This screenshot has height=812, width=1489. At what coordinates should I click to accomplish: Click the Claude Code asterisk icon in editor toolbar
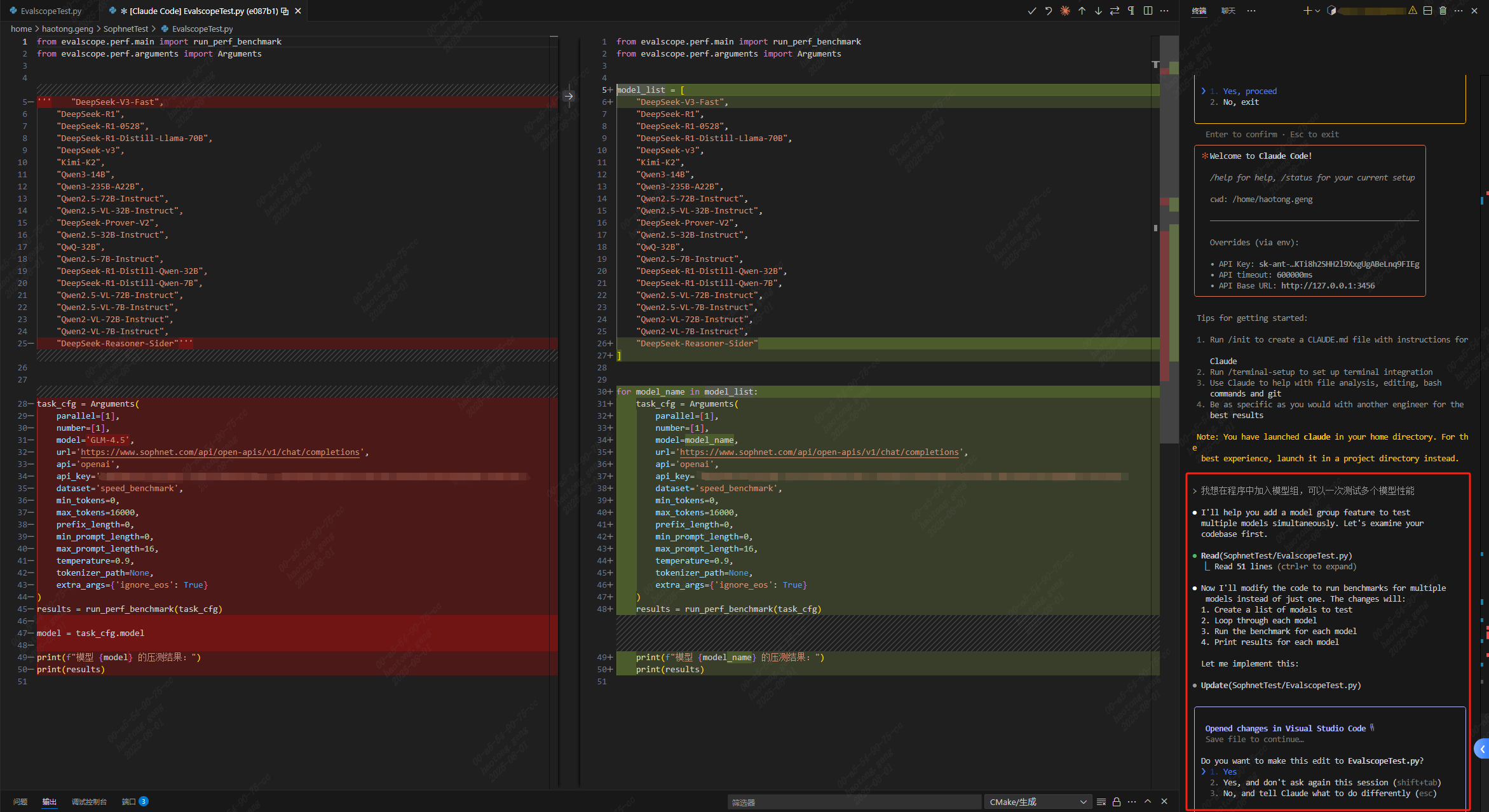click(1065, 11)
